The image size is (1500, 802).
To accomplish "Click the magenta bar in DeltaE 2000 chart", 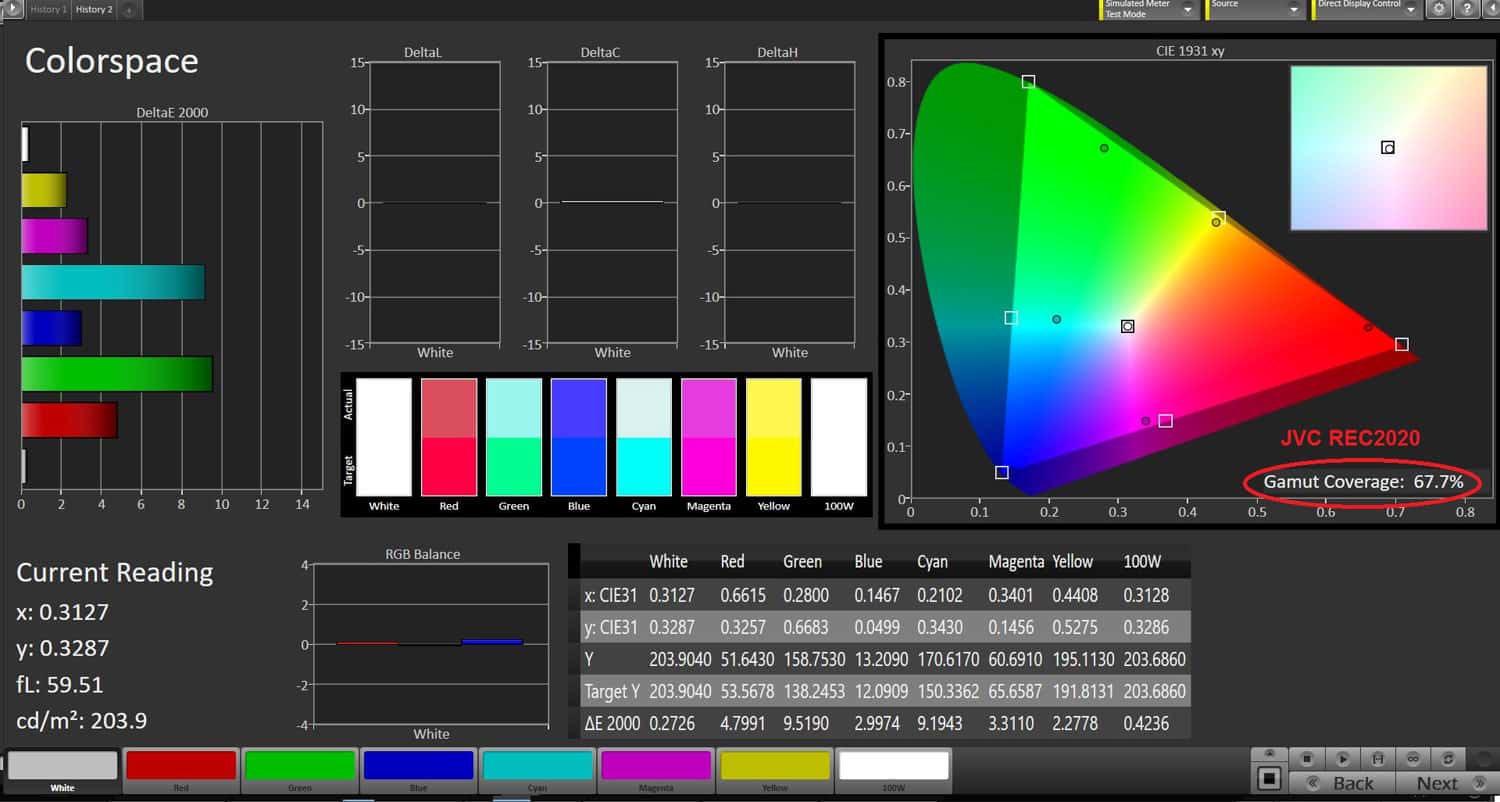I will [x=55, y=236].
